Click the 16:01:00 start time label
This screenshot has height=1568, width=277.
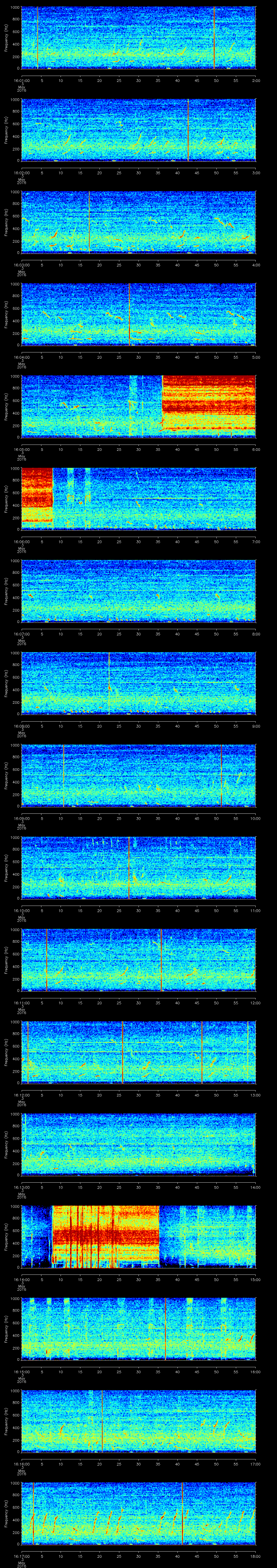(x=21, y=80)
